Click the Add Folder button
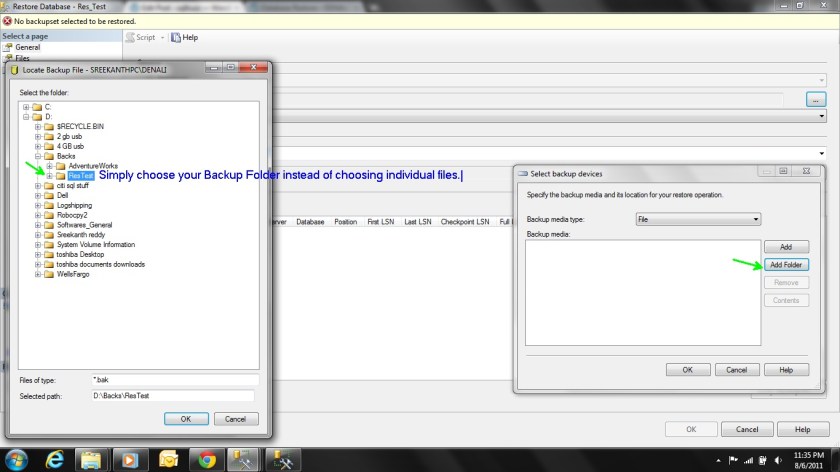The width and height of the screenshot is (840, 472). (x=784, y=265)
